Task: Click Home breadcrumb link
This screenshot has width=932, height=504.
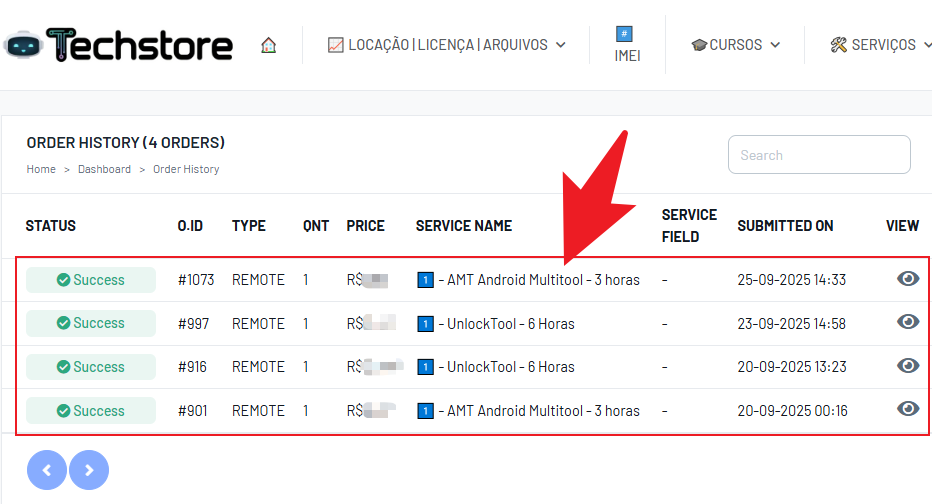Action: (x=41, y=169)
